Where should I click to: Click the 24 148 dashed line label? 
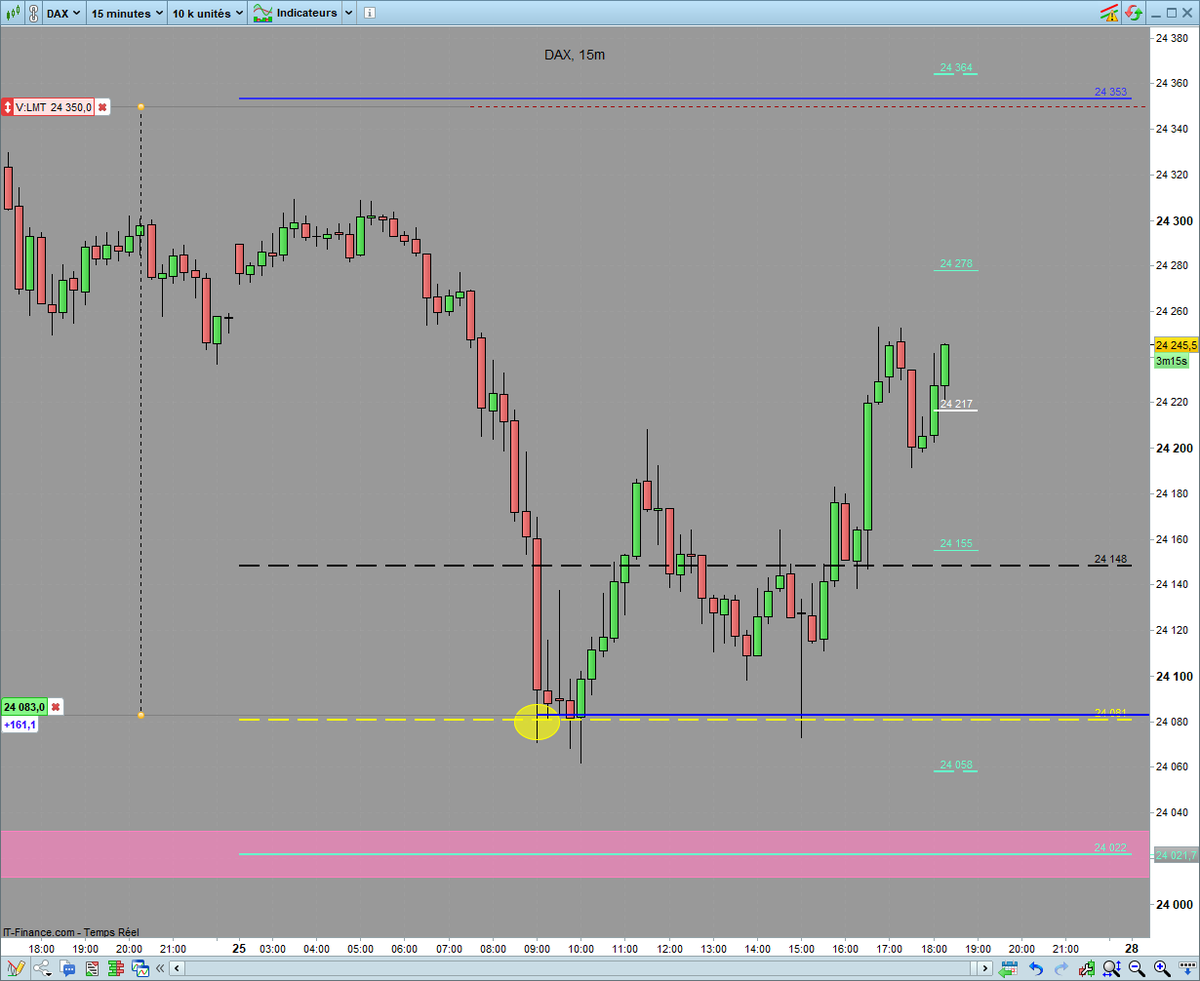click(1110, 558)
